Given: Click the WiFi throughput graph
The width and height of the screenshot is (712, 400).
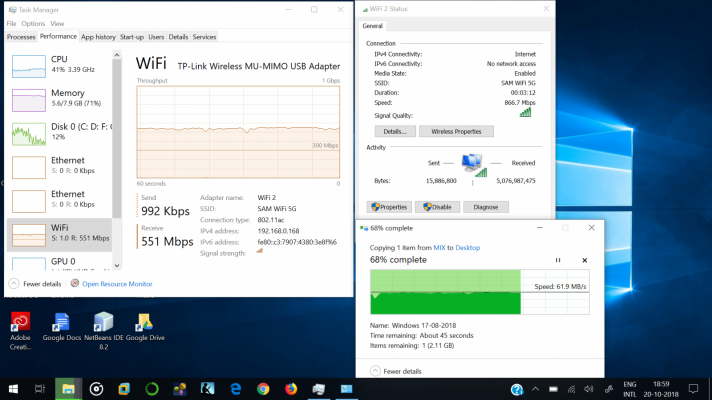Looking at the screenshot, I should (238, 132).
